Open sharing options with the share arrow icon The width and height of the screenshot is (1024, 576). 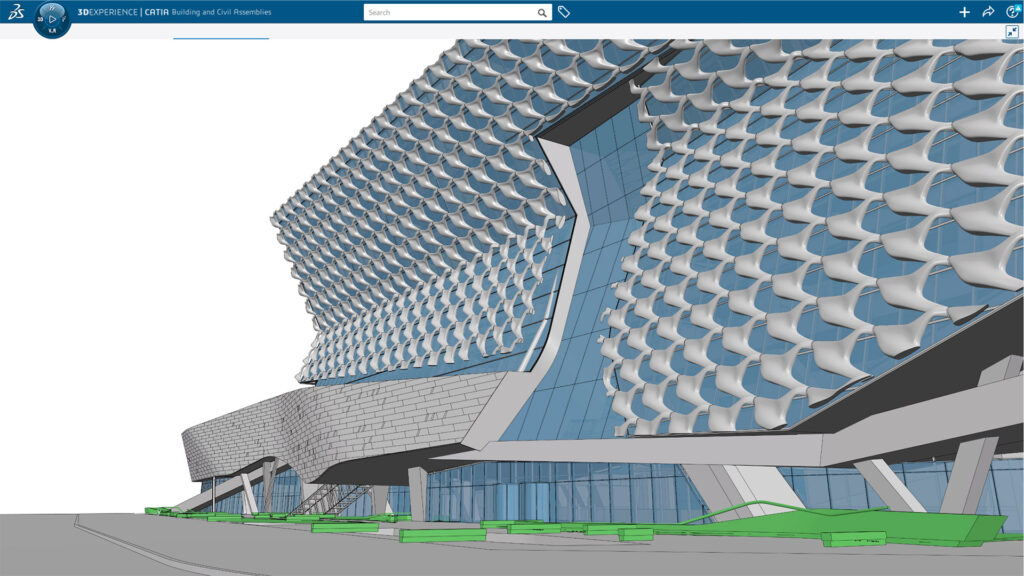coord(988,12)
